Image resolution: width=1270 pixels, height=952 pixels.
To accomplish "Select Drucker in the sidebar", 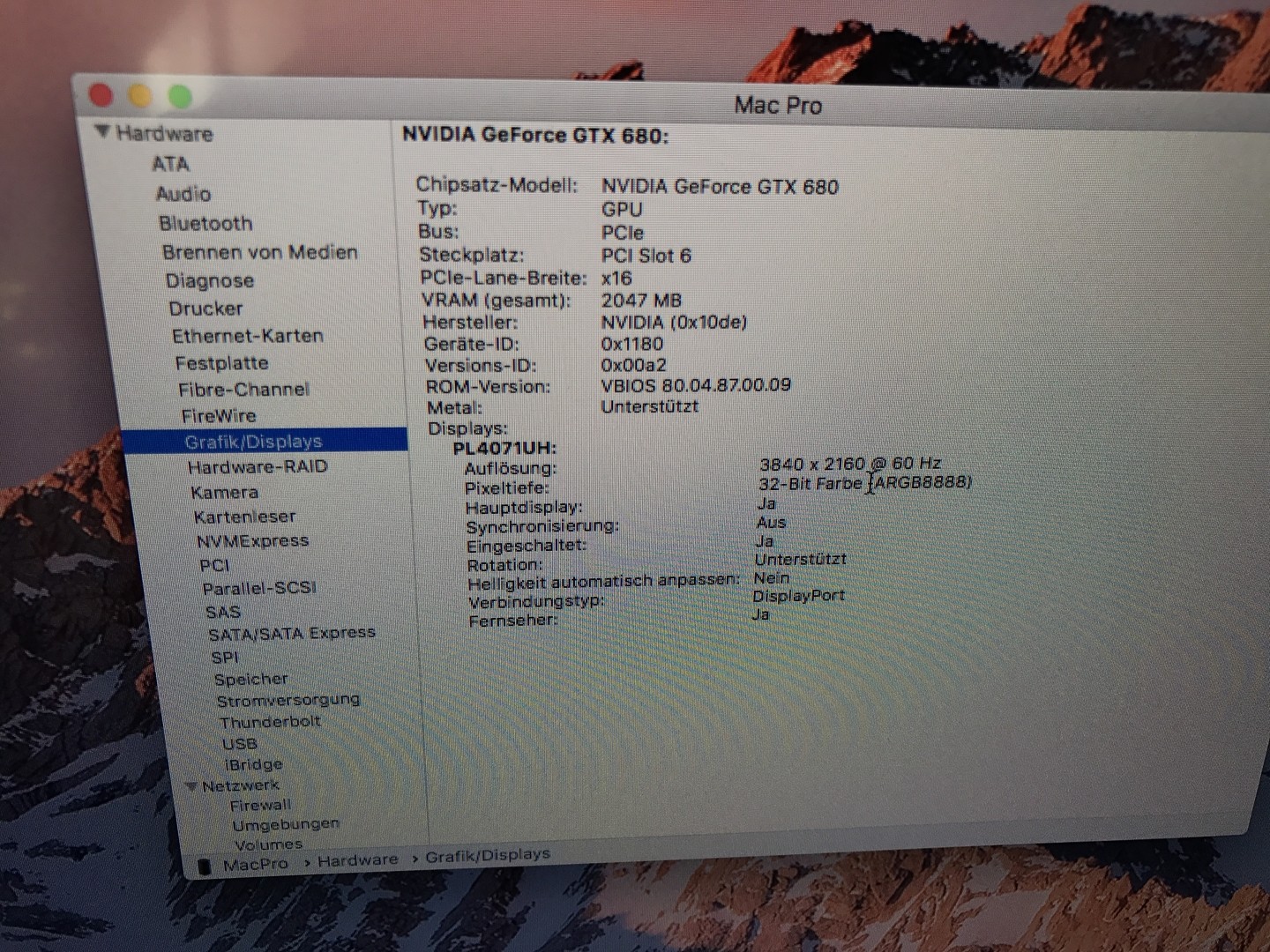I will click(x=205, y=309).
